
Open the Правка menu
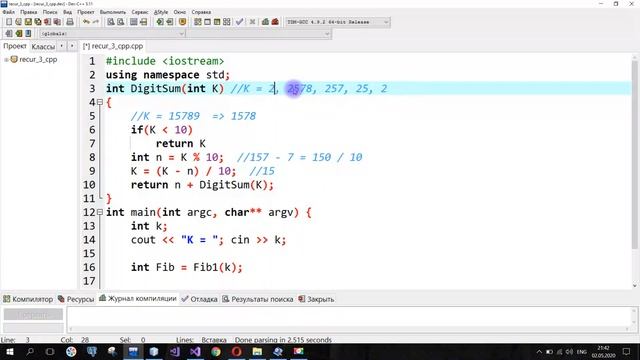point(29,12)
